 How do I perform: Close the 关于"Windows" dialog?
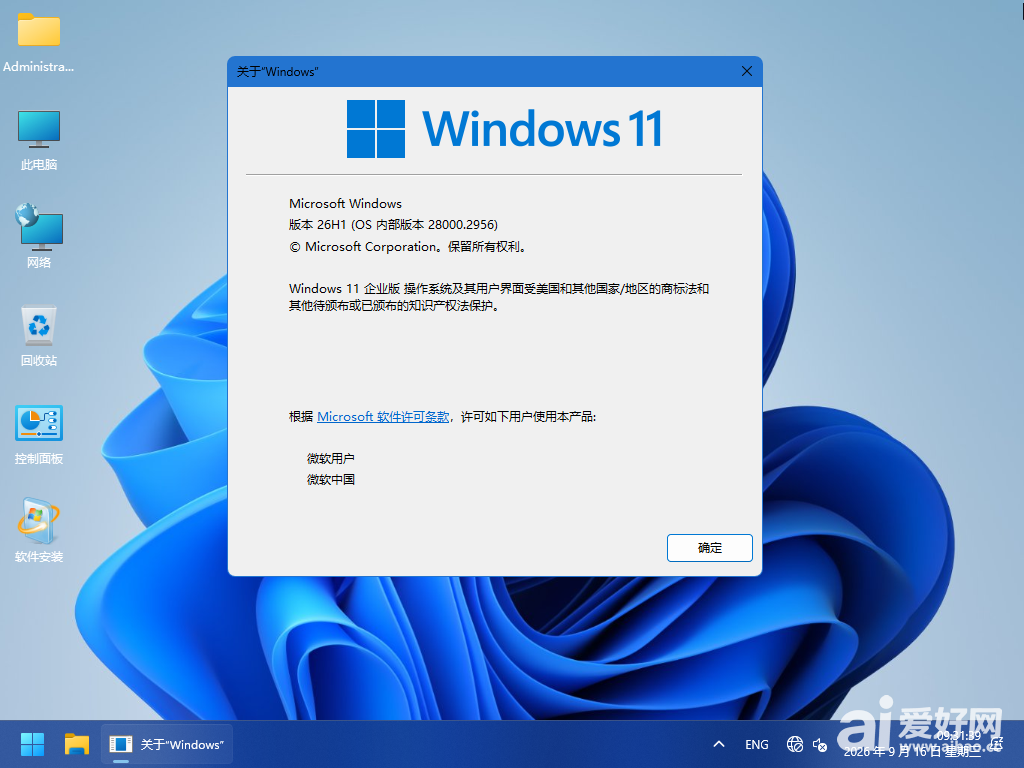pyautogui.click(x=746, y=71)
